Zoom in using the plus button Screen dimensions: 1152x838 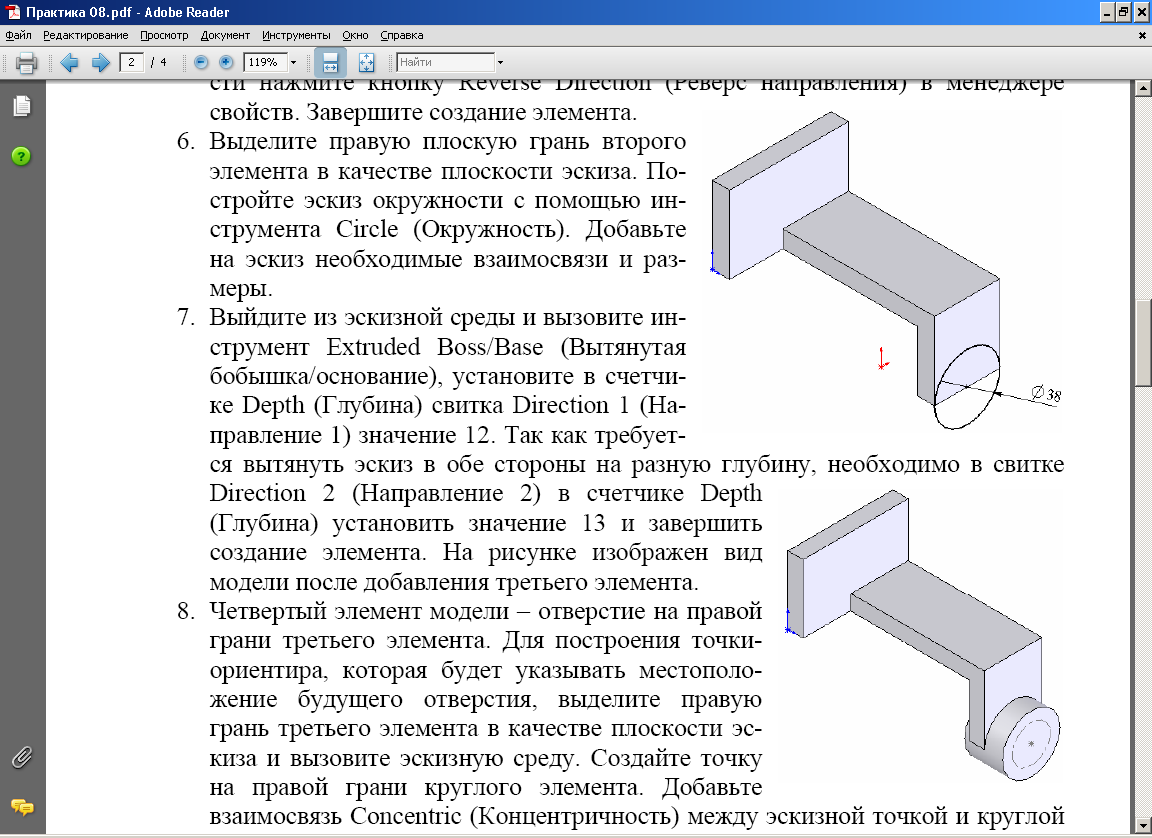tap(225, 63)
